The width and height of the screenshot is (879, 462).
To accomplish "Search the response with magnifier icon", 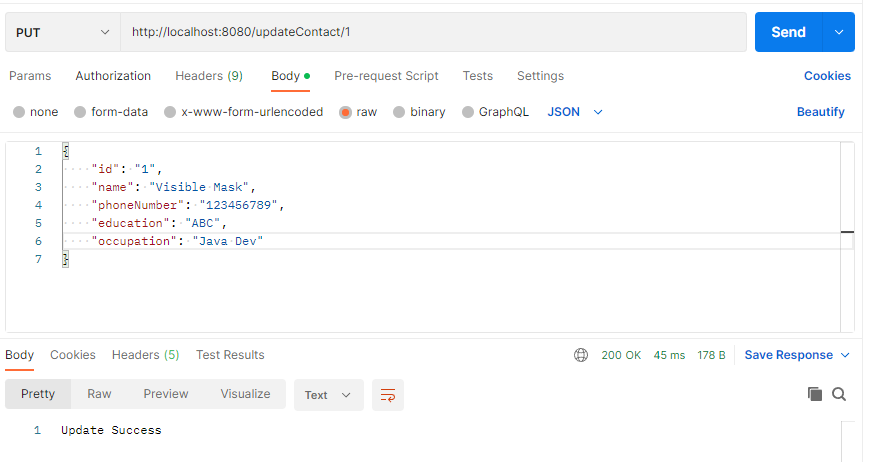I will coord(839,395).
